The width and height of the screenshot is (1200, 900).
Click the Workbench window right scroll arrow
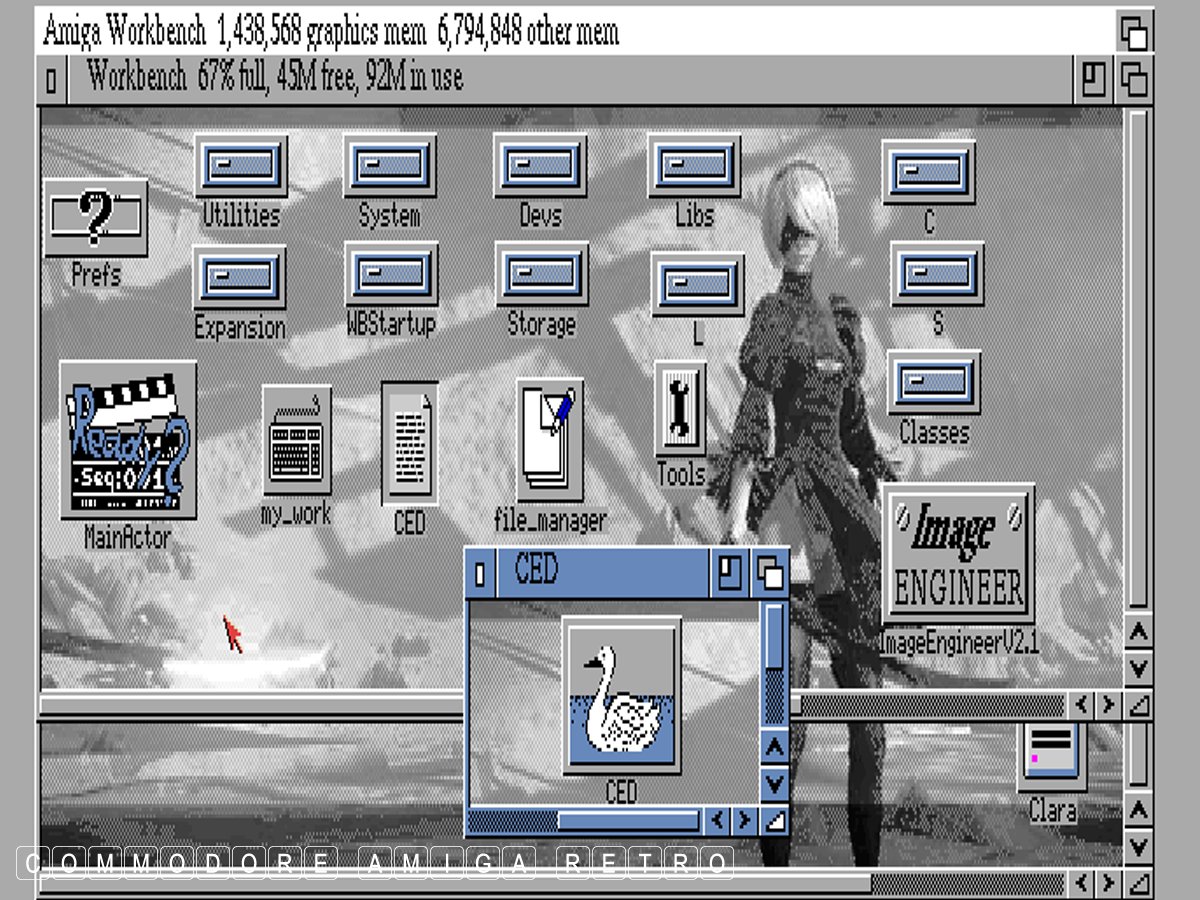point(1108,705)
